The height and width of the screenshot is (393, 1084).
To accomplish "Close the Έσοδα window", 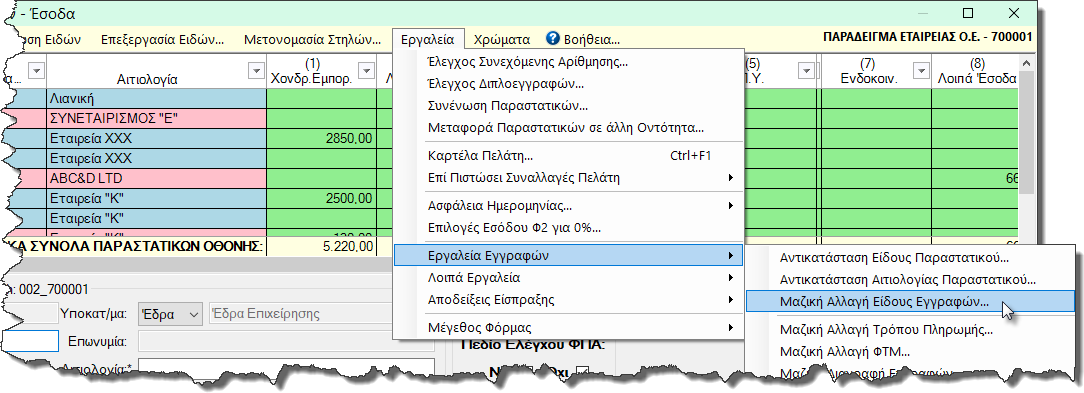I will [x=1013, y=13].
